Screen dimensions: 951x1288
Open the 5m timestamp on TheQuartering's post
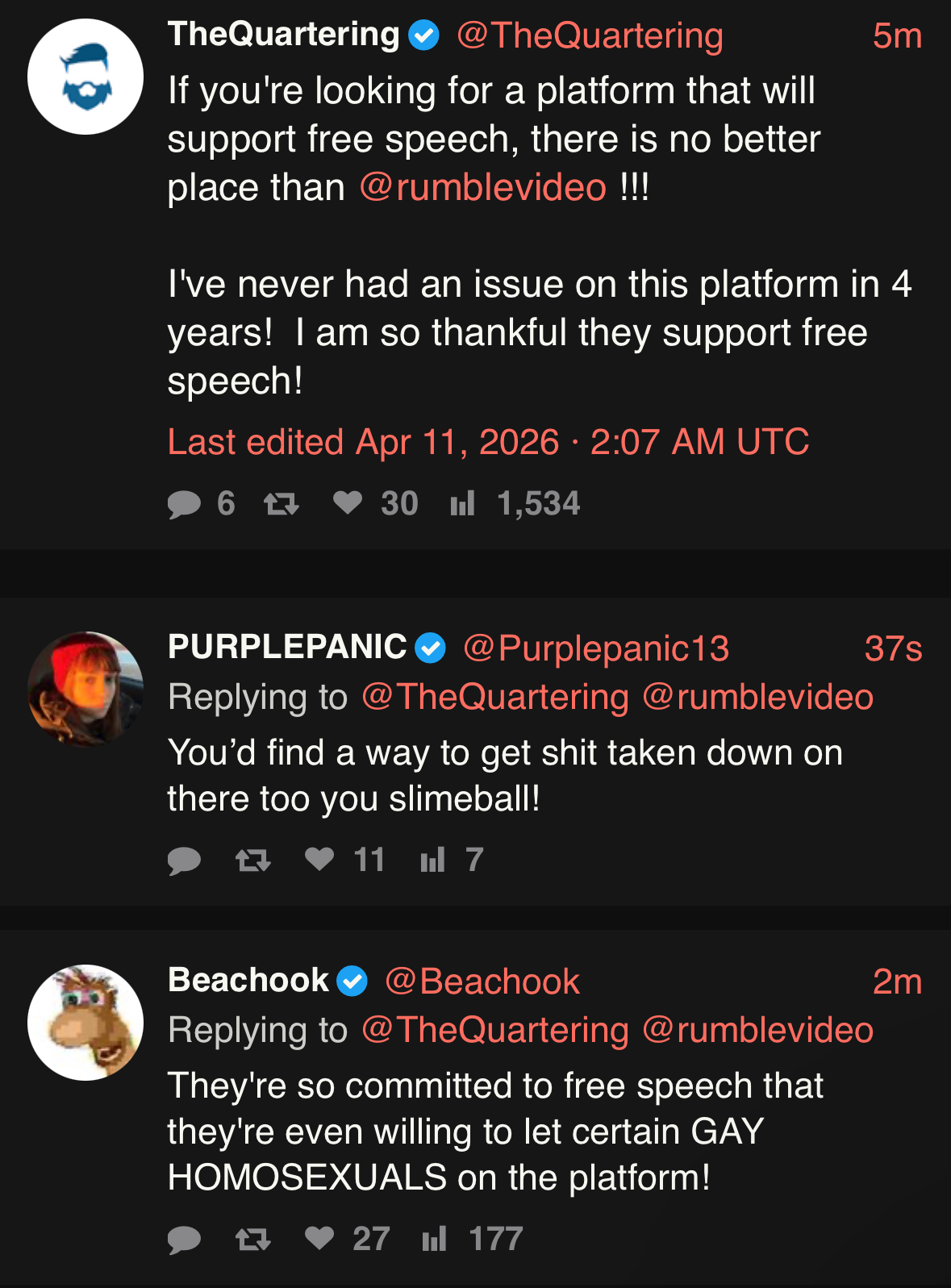(x=897, y=36)
